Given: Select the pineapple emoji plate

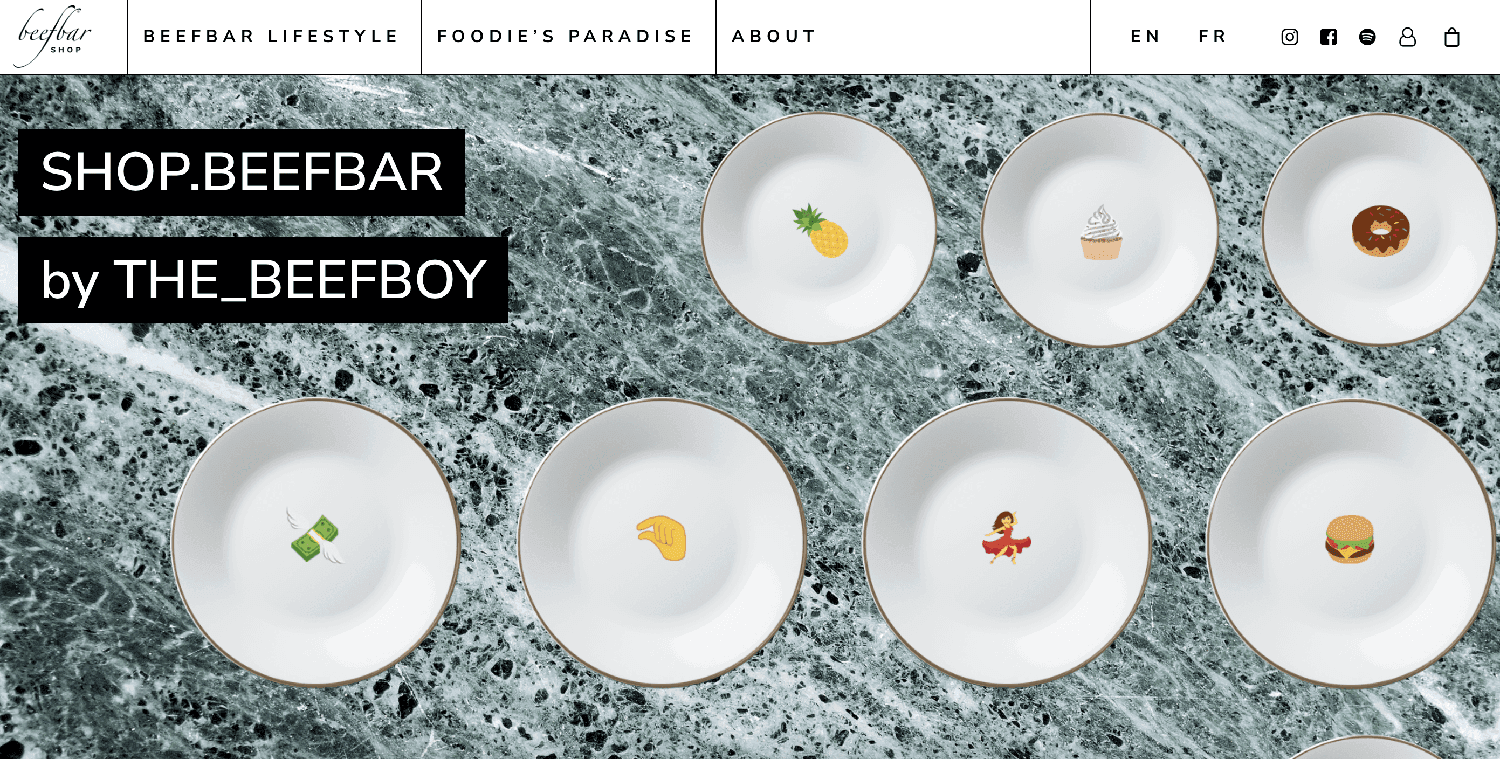Looking at the screenshot, I should coord(819,229).
